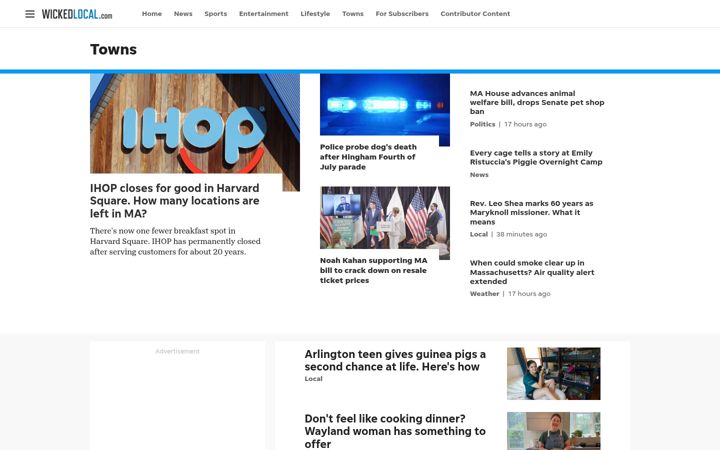Click the News label under Piggie Camp story

tap(479, 175)
